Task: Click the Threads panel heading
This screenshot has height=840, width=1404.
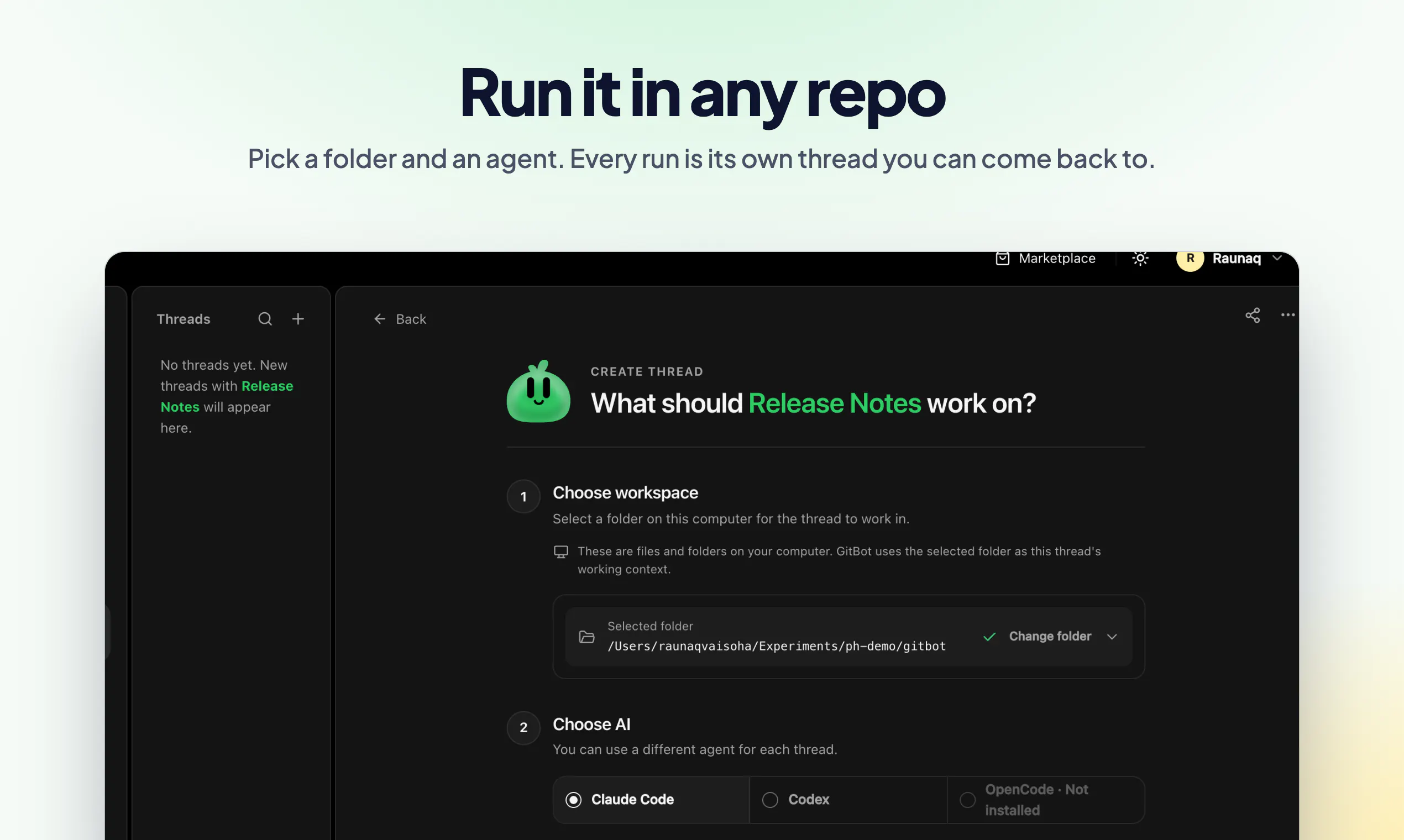Action: (184, 319)
